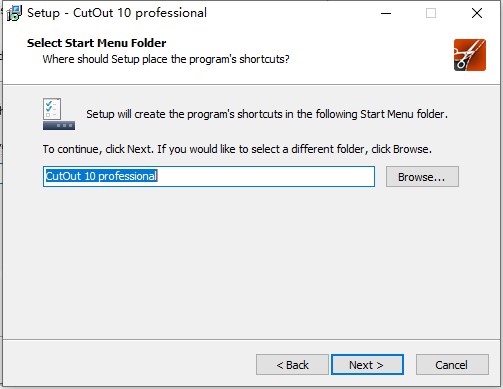Click the highlighted CutOut 10 professional folder text
Image resolution: width=503 pixels, height=389 pixels.
pyautogui.click(x=101, y=176)
